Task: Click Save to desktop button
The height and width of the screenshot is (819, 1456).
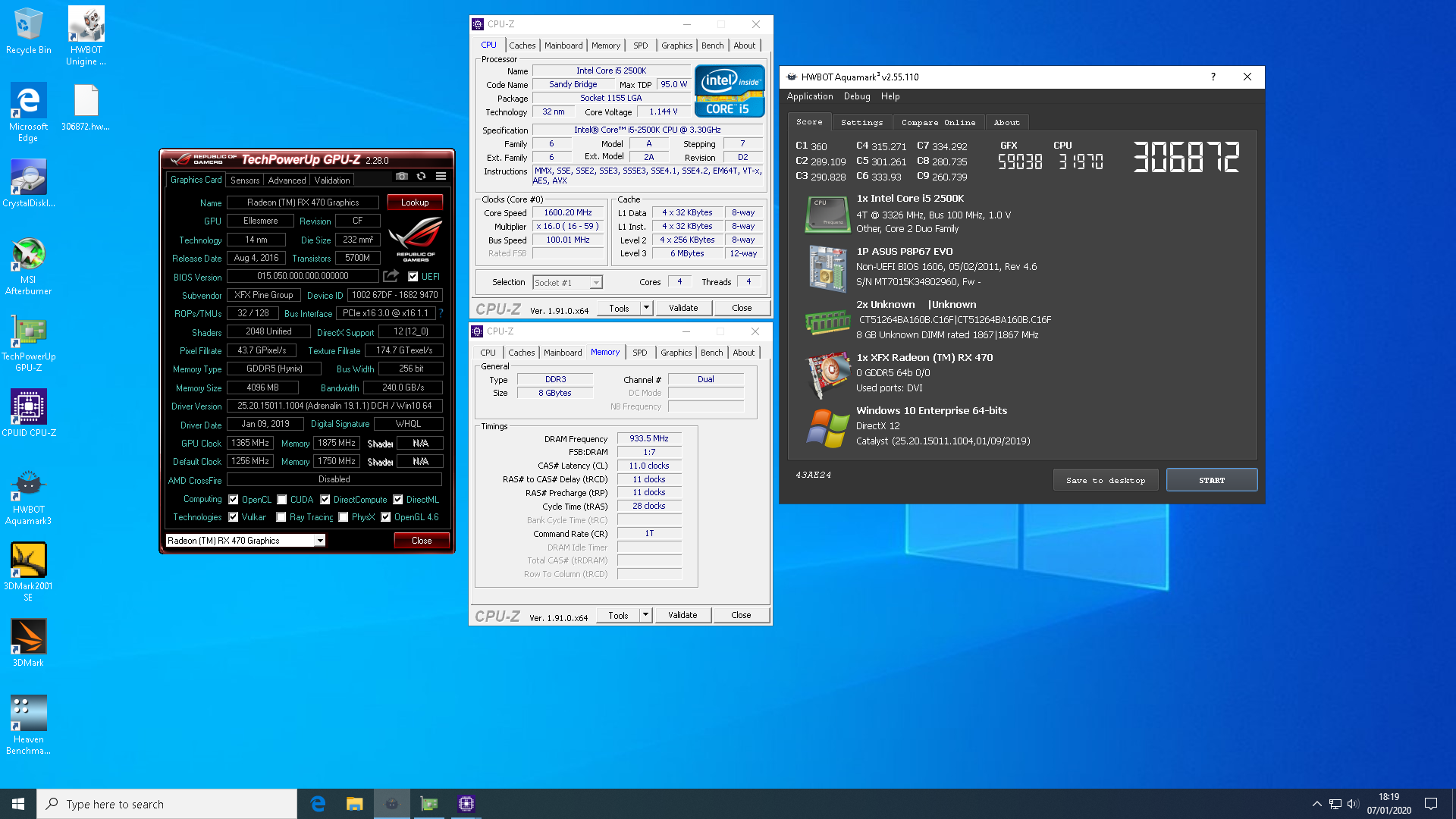Action: point(1106,480)
